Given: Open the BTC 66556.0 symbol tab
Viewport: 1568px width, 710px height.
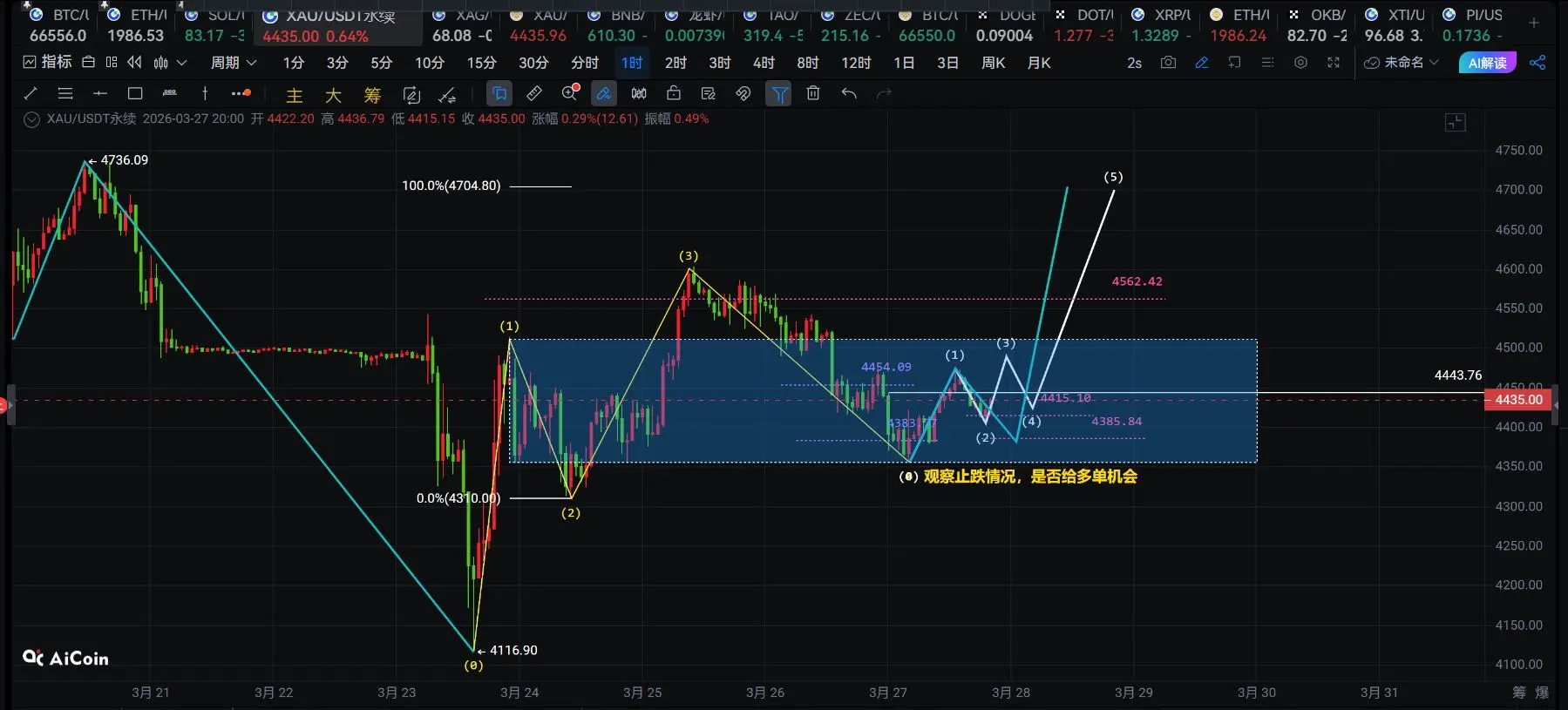Looking at the screenshot, I should 58,25.
